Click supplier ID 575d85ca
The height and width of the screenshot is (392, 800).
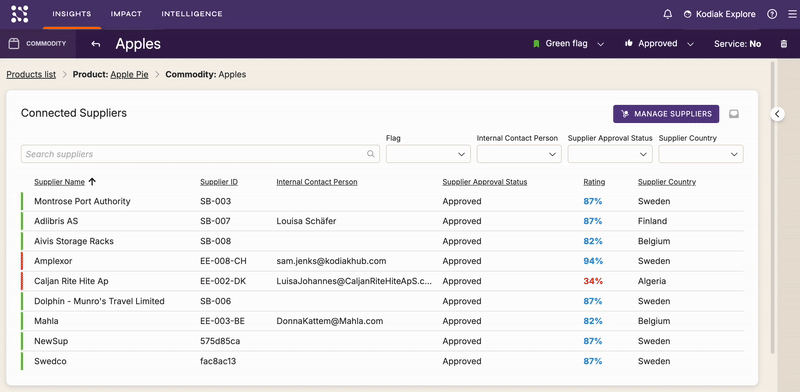click(x=220, y=341)
